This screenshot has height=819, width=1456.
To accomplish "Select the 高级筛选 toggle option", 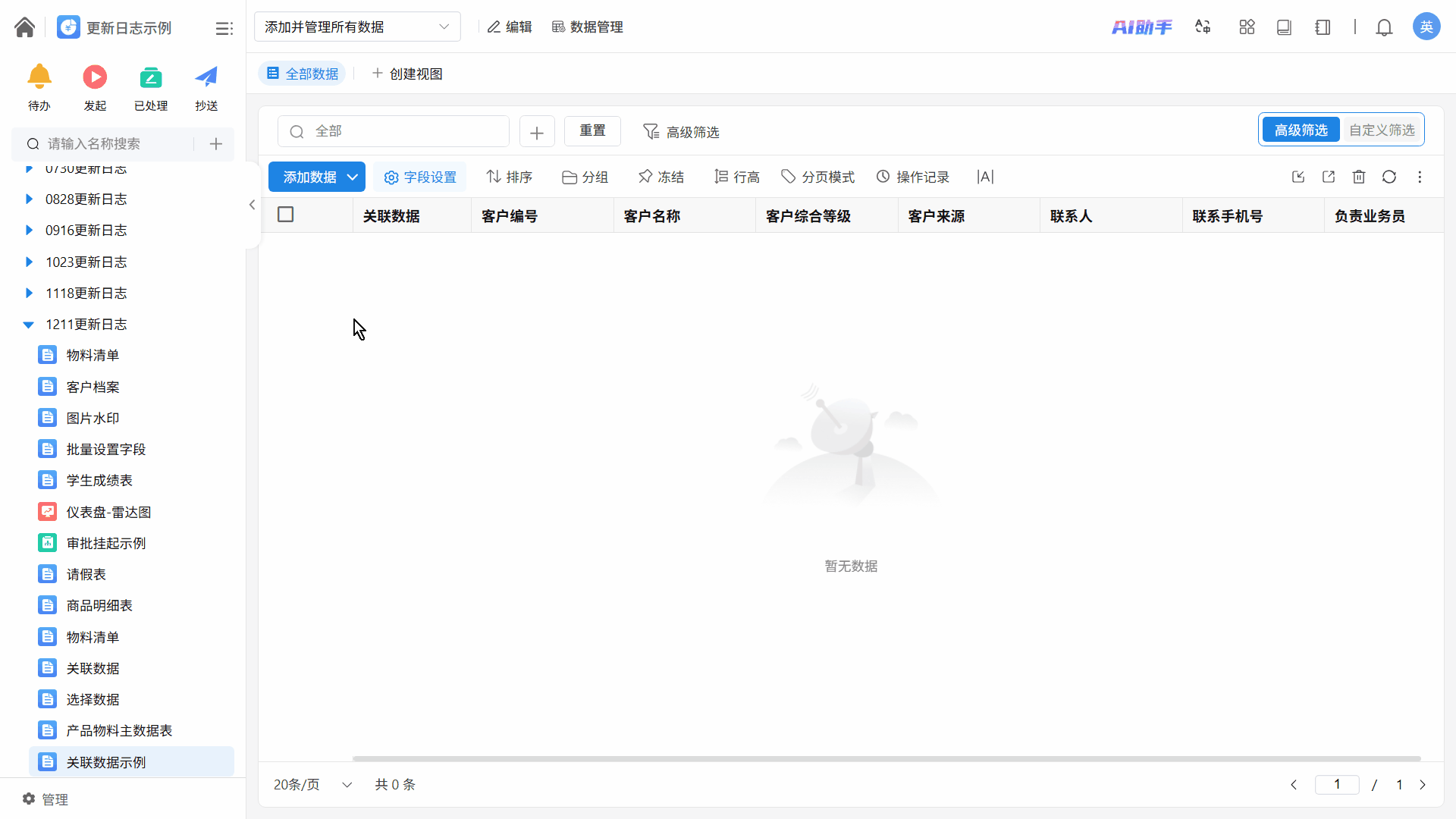I will point(1301,130).
